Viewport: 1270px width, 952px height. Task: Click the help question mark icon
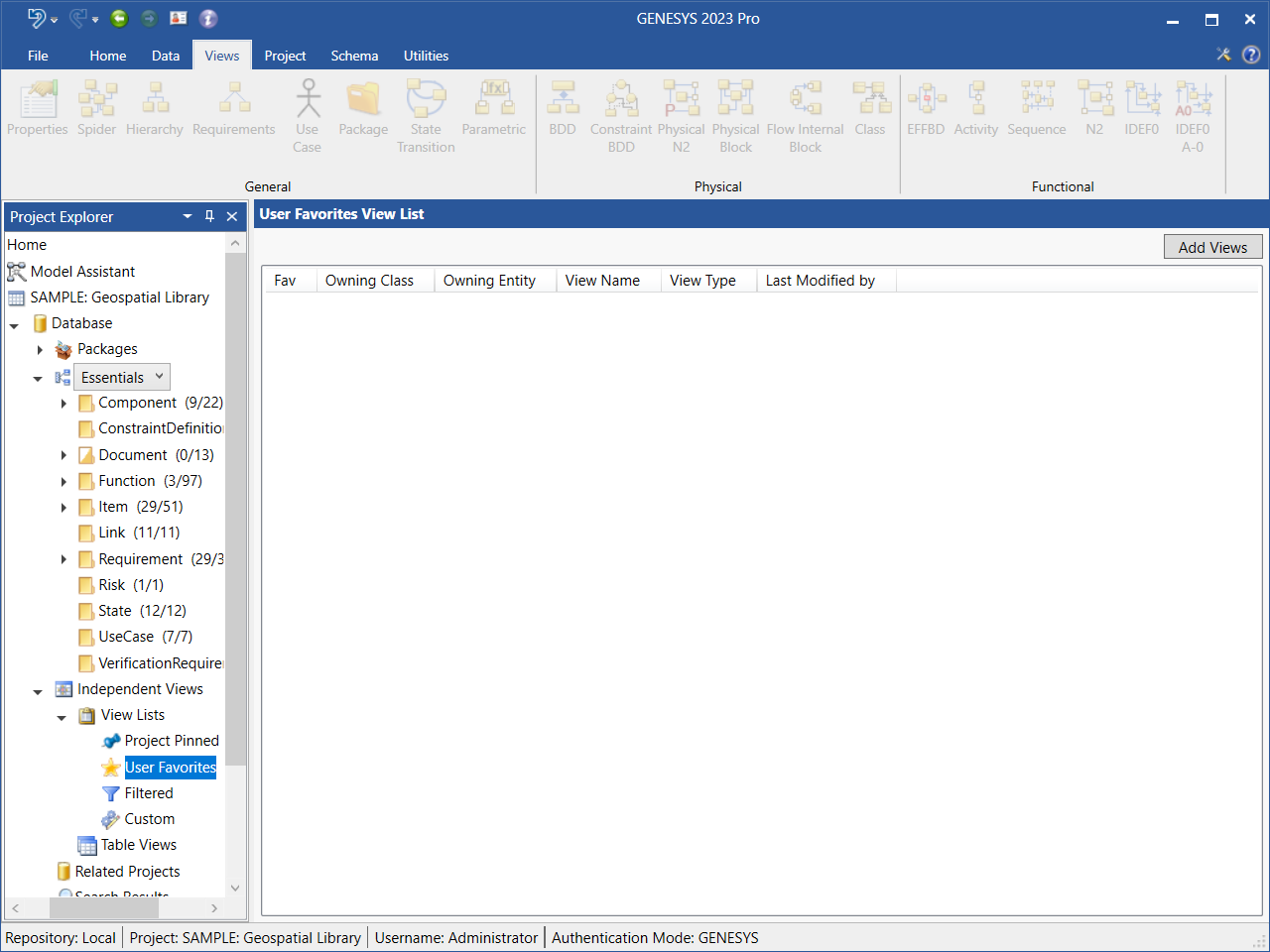pos(1251,55)
